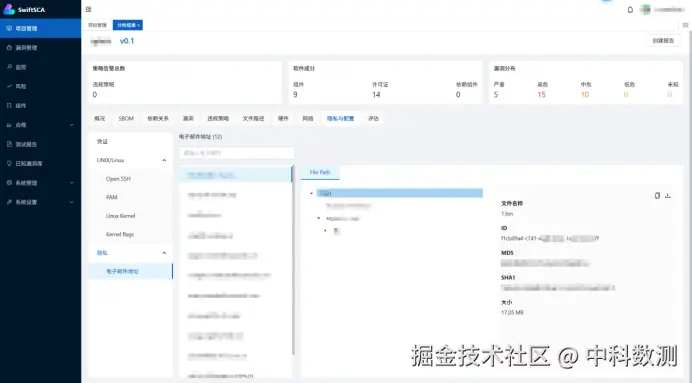This screenshot has width=692, height=383.
Task: Open the 文件路径 tab
Action: pos(253,118)
